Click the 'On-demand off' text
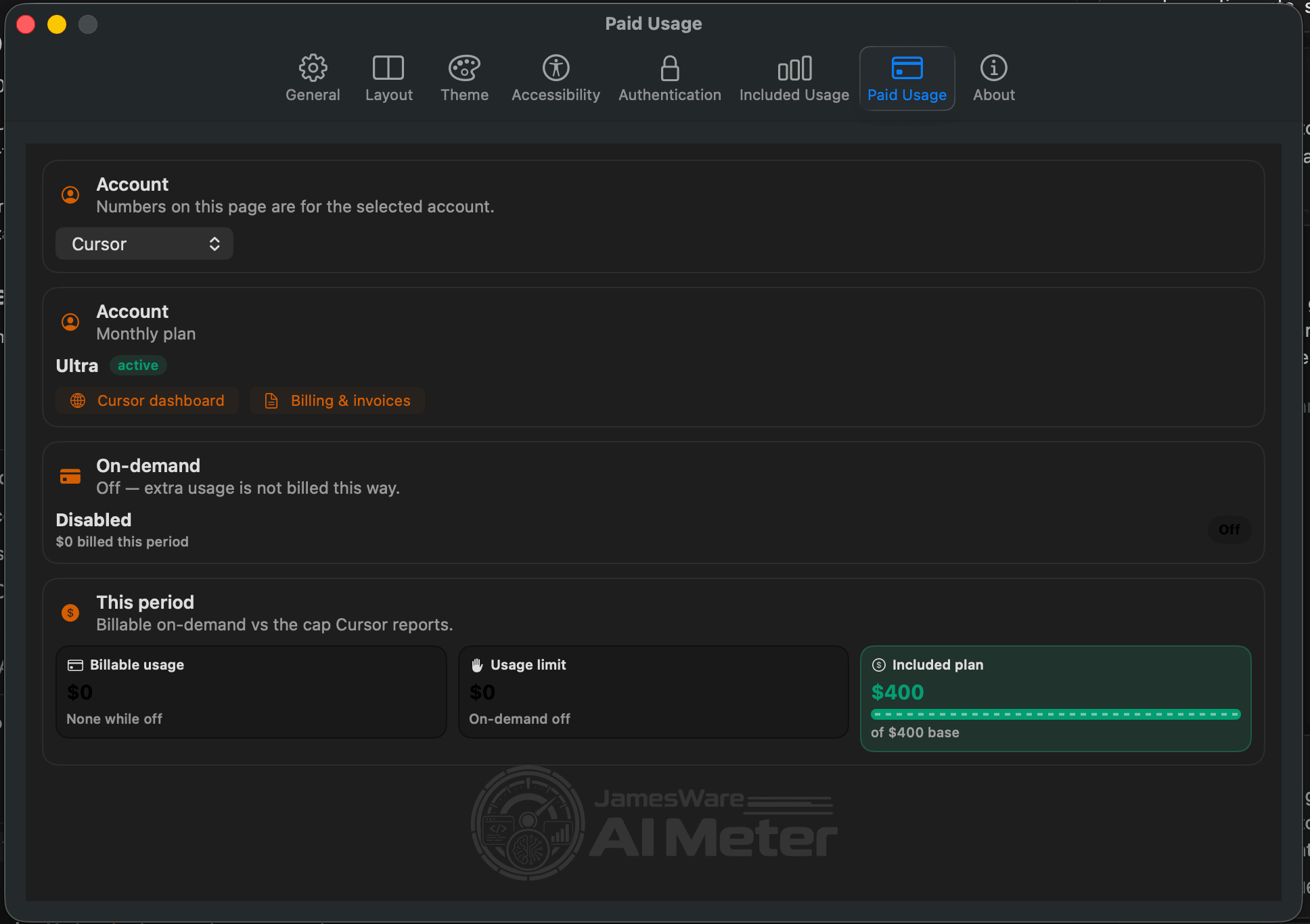1310x924 pixels. (x=520, y=719)
